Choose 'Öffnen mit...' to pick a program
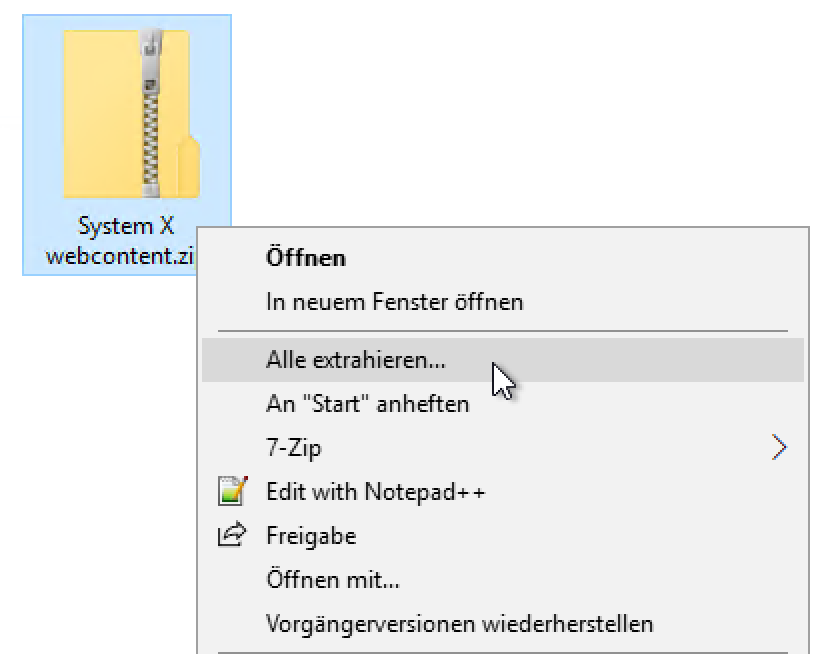Screen dimensions: 830x654 [333, 580]
